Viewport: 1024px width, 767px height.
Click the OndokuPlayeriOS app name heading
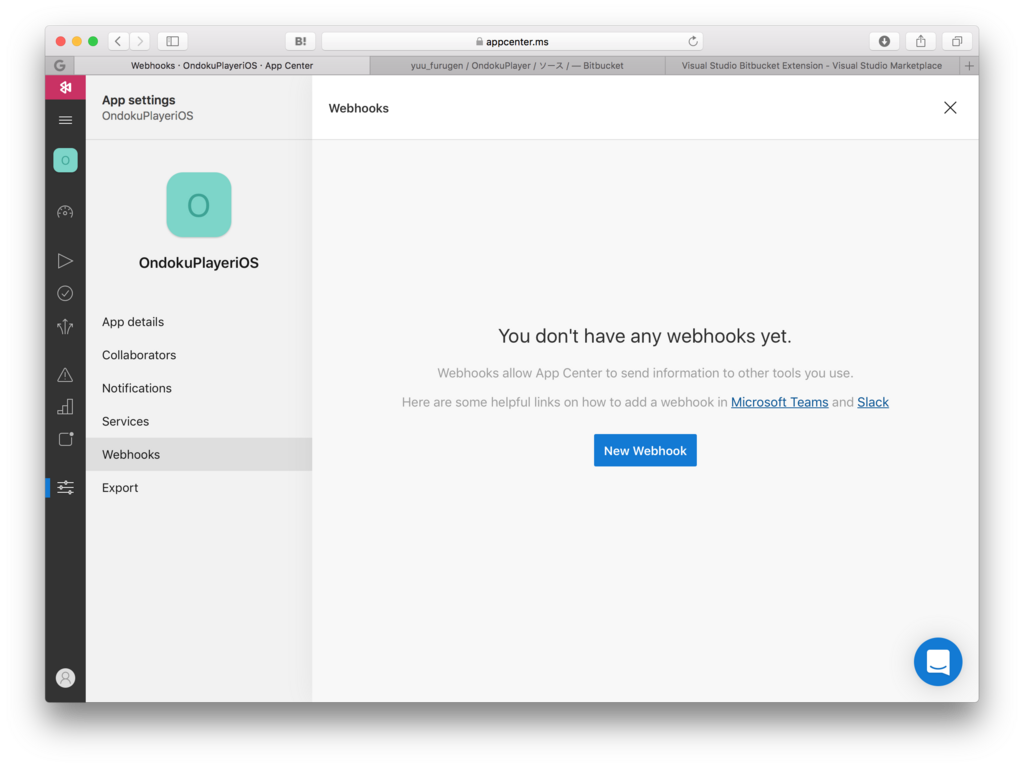coord(199,263)
